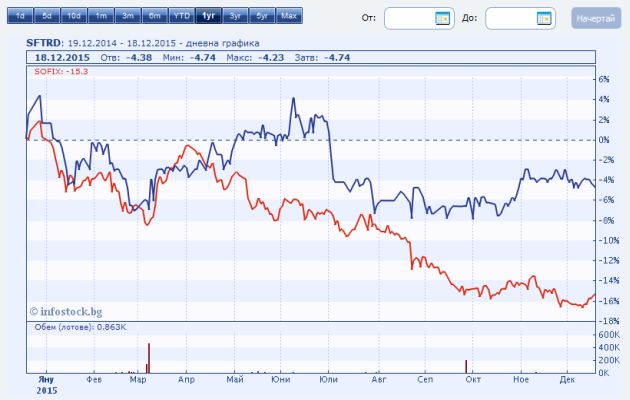Click the 600K volume axis label
Image resolution: width=630 pixels, height=400 pixels.
[x=609, y=335]
